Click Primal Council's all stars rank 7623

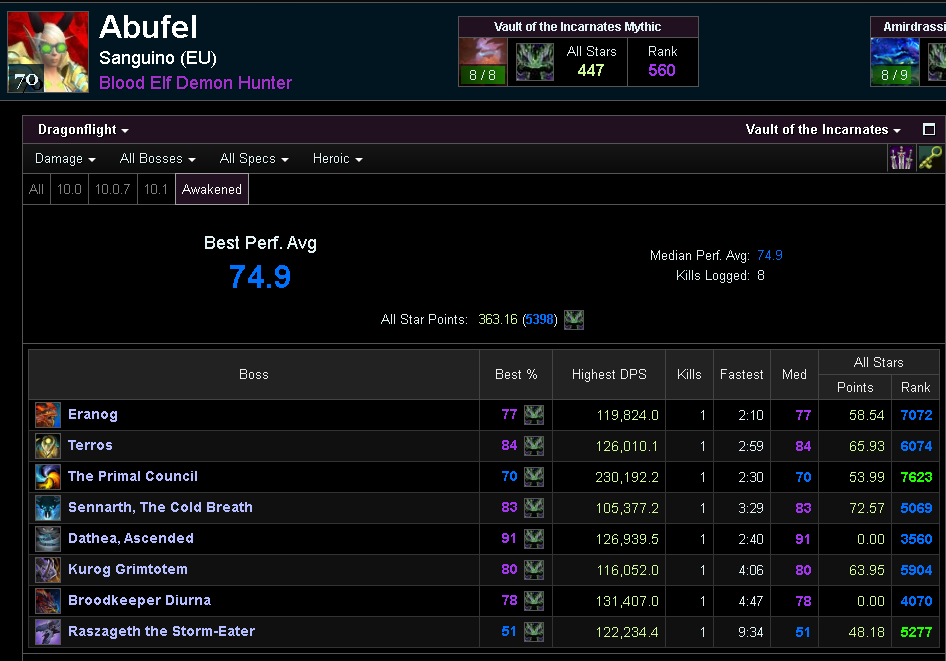tap(916, 477)
